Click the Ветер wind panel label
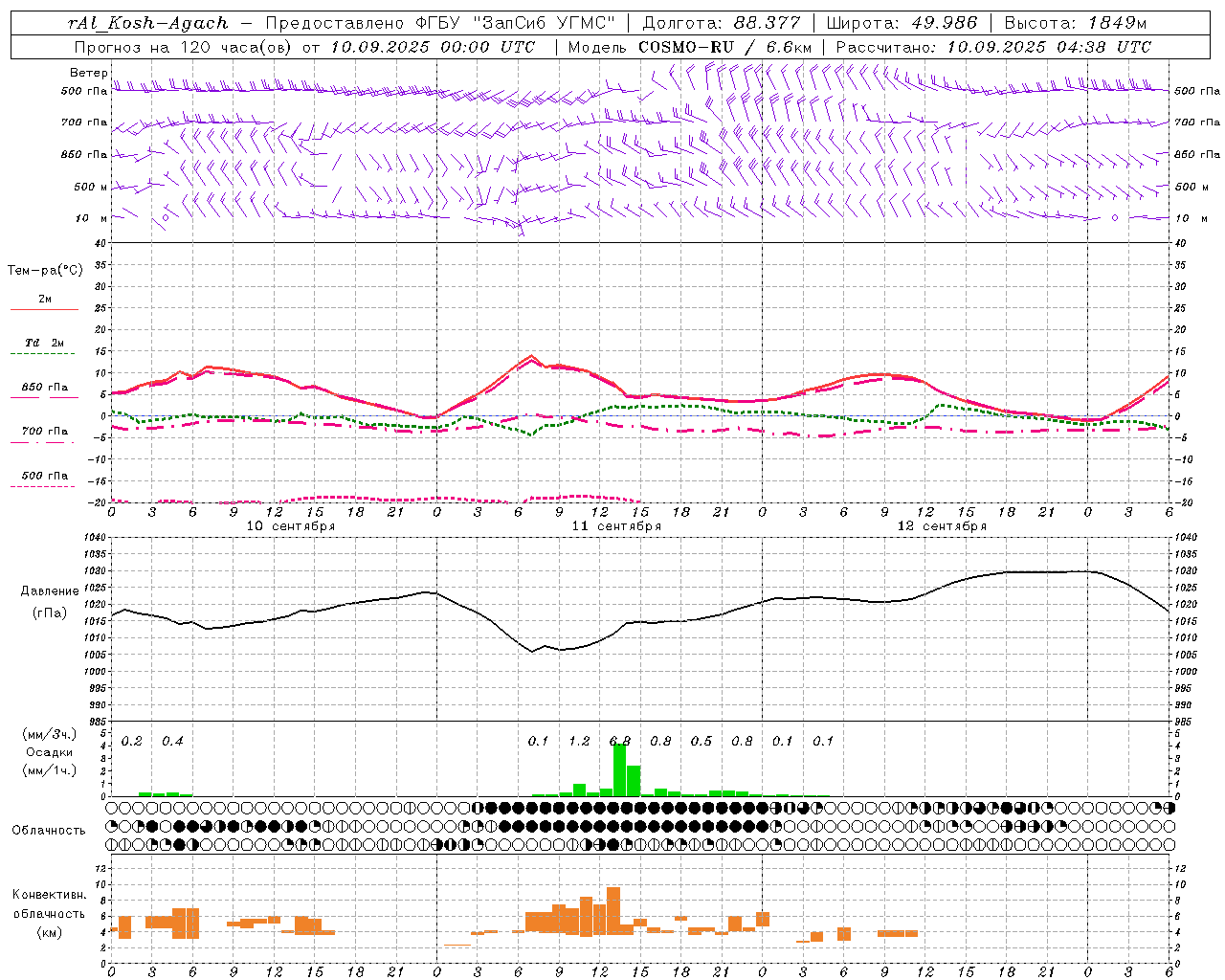Screen dimensions: 1225x980 pyautogui.click(x=89, y=73)
